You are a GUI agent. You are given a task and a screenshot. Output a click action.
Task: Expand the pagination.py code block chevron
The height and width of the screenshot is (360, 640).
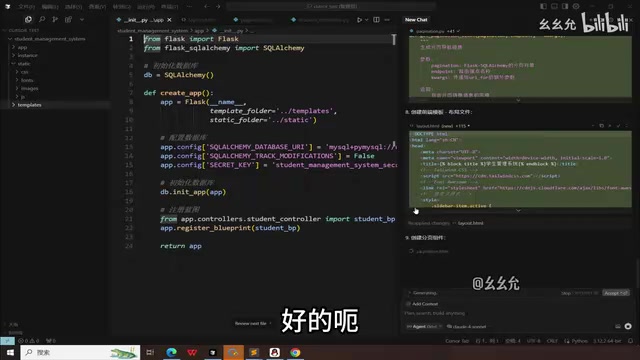(518, 100)
